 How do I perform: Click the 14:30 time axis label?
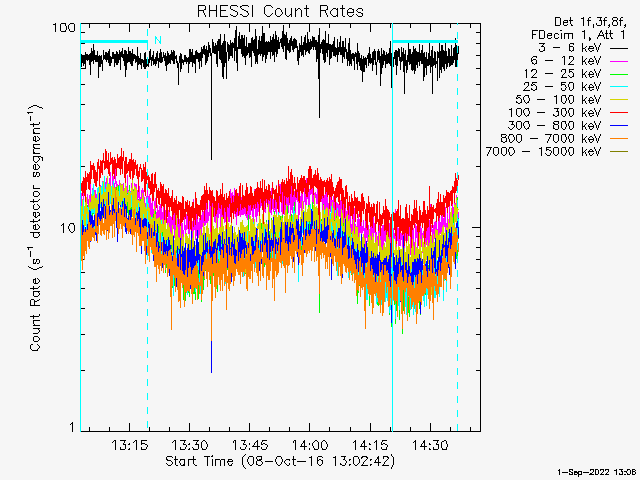tap(430, 445)
